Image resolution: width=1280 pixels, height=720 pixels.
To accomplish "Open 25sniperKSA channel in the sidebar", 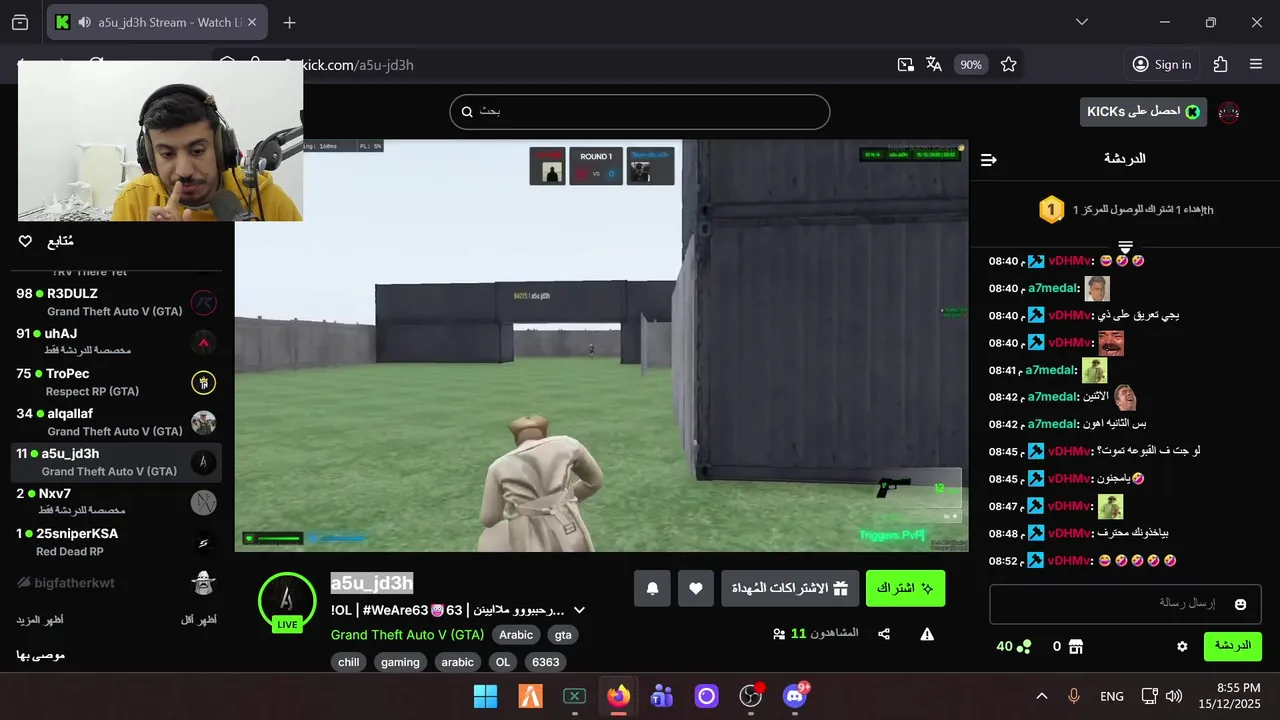I will 116,542.
